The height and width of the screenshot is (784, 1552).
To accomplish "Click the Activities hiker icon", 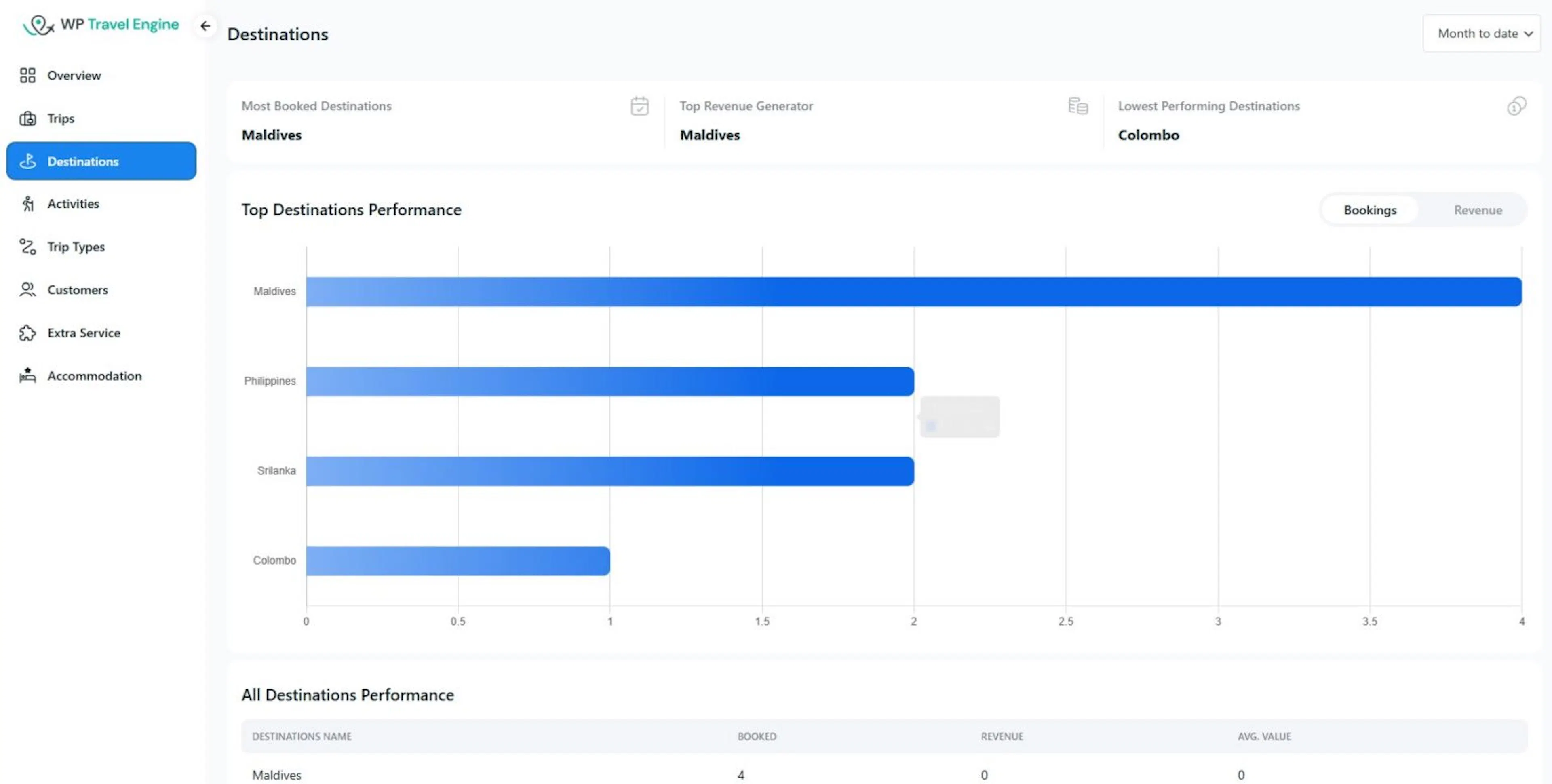I will pyautogui.click(x=28, y=204).
